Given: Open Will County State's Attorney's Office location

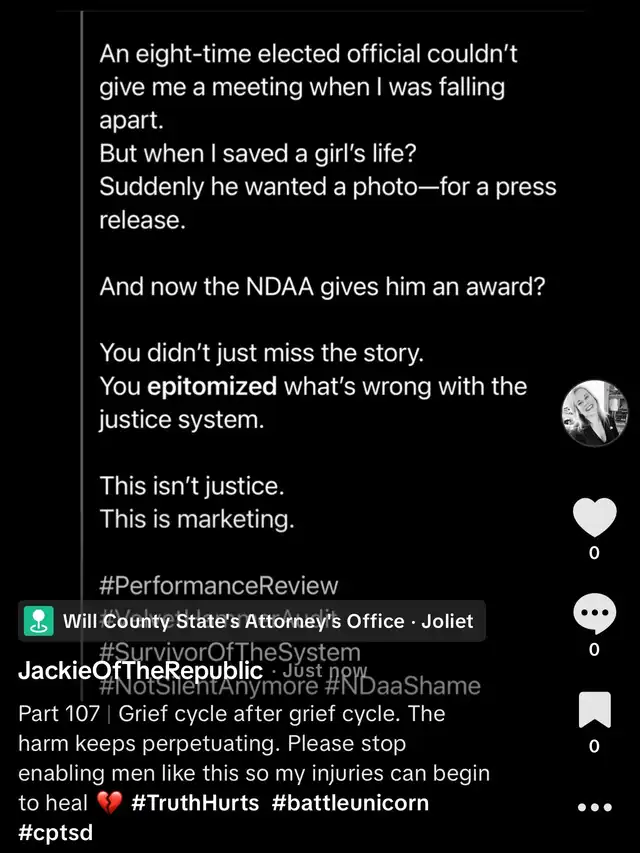Looking at the screenshot, I should [x=268, y=622].
